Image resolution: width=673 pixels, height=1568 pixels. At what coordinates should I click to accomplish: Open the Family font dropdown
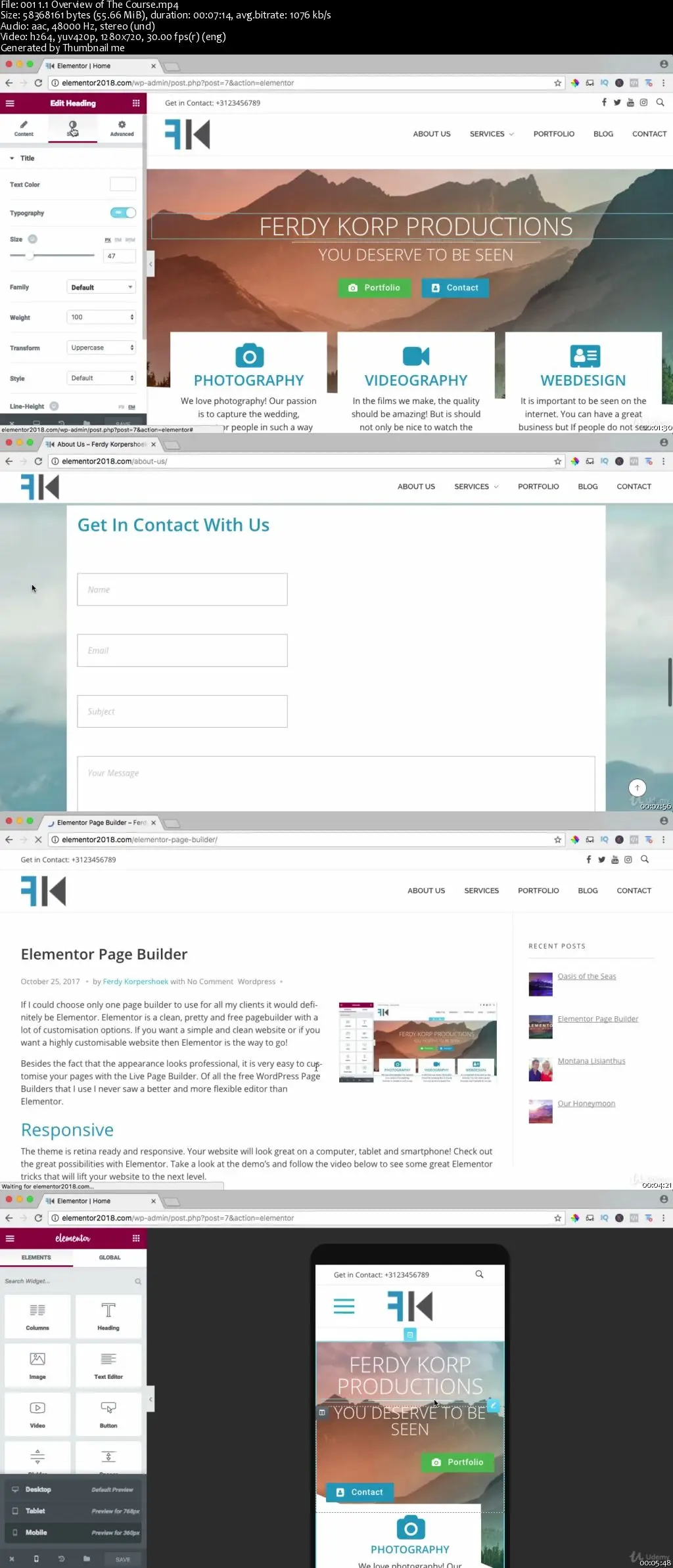[x=101, y=287]
